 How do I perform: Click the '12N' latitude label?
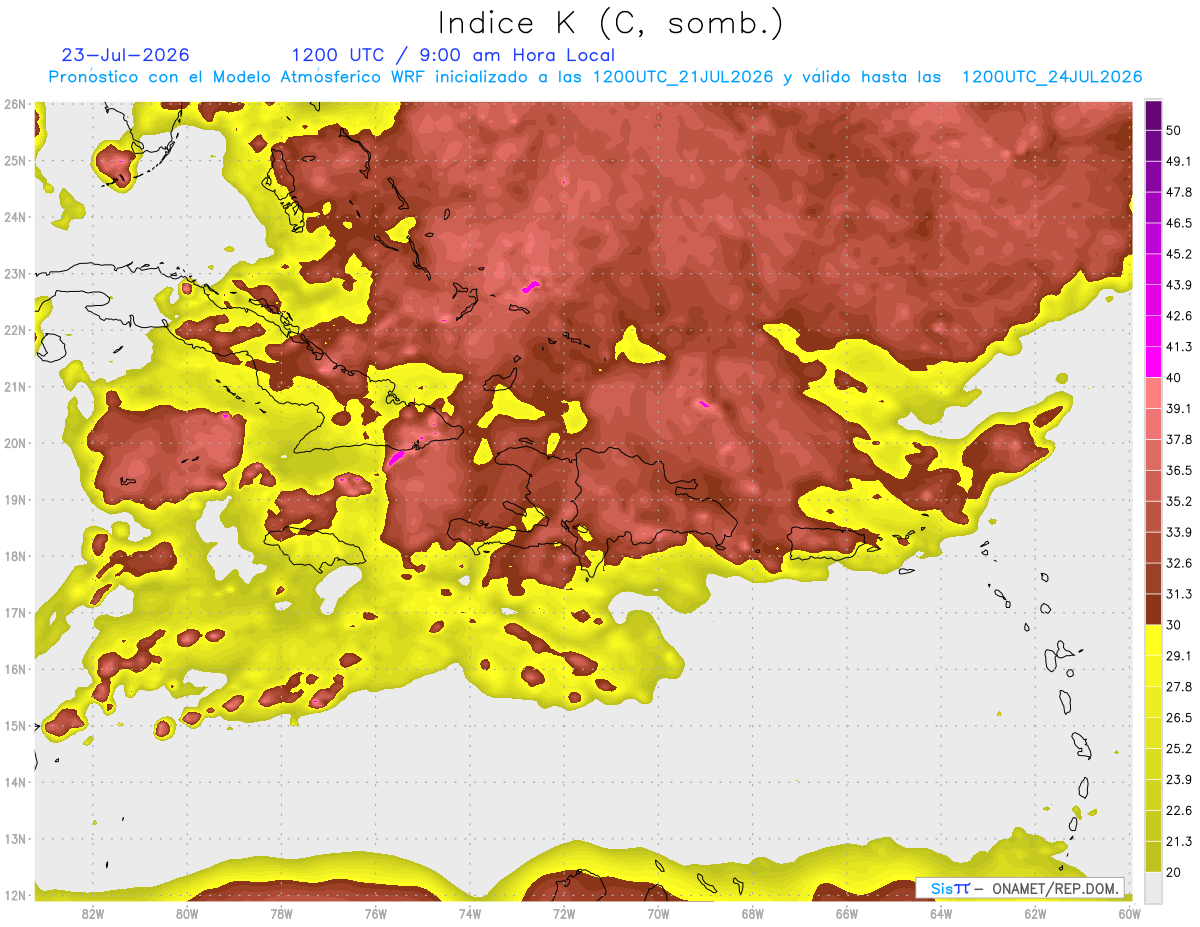click(15, 895)
